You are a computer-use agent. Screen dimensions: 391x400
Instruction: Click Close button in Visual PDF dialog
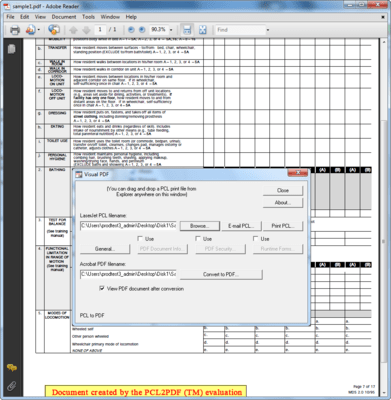tap(283, 190)
